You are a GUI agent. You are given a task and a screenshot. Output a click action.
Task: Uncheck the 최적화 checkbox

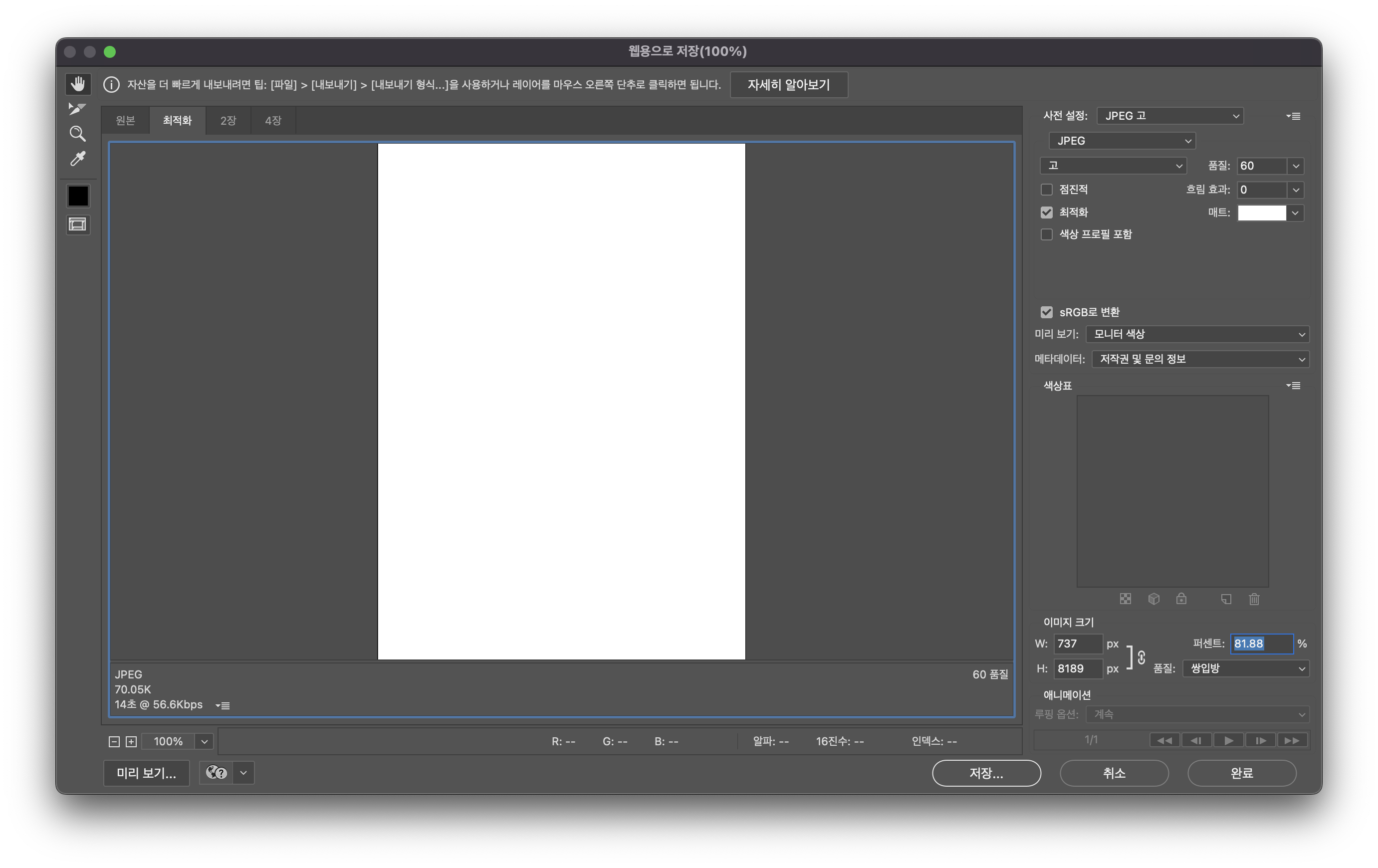[1047, 213]
